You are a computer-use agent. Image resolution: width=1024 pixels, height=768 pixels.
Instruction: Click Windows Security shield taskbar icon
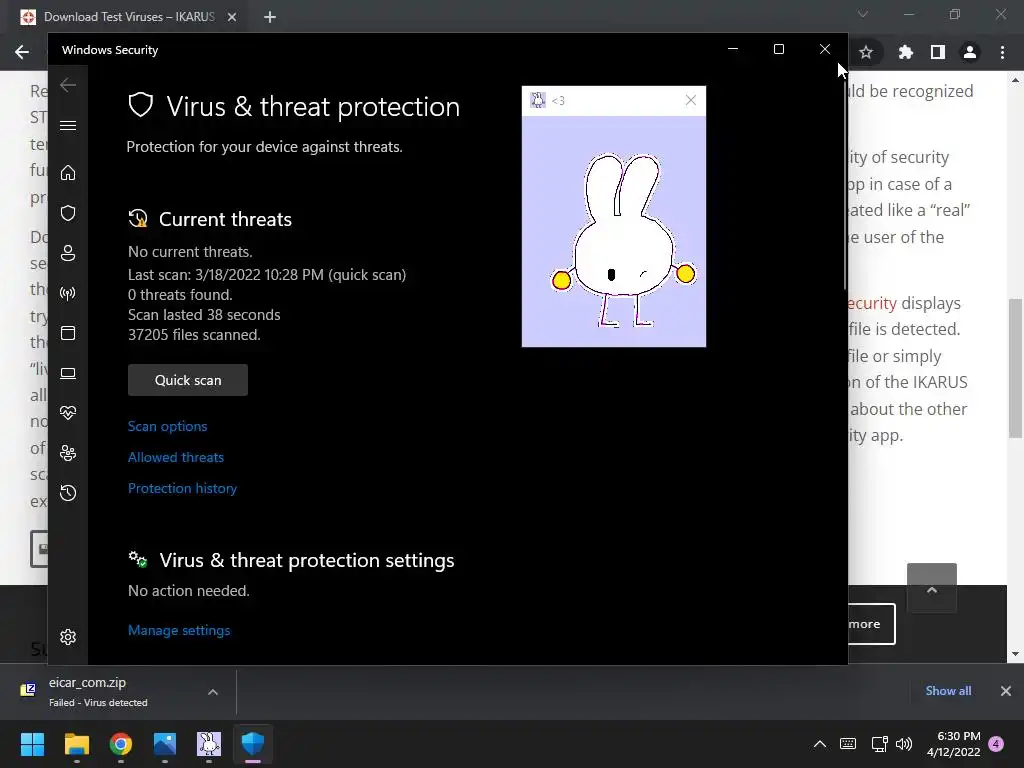(253, 744)
